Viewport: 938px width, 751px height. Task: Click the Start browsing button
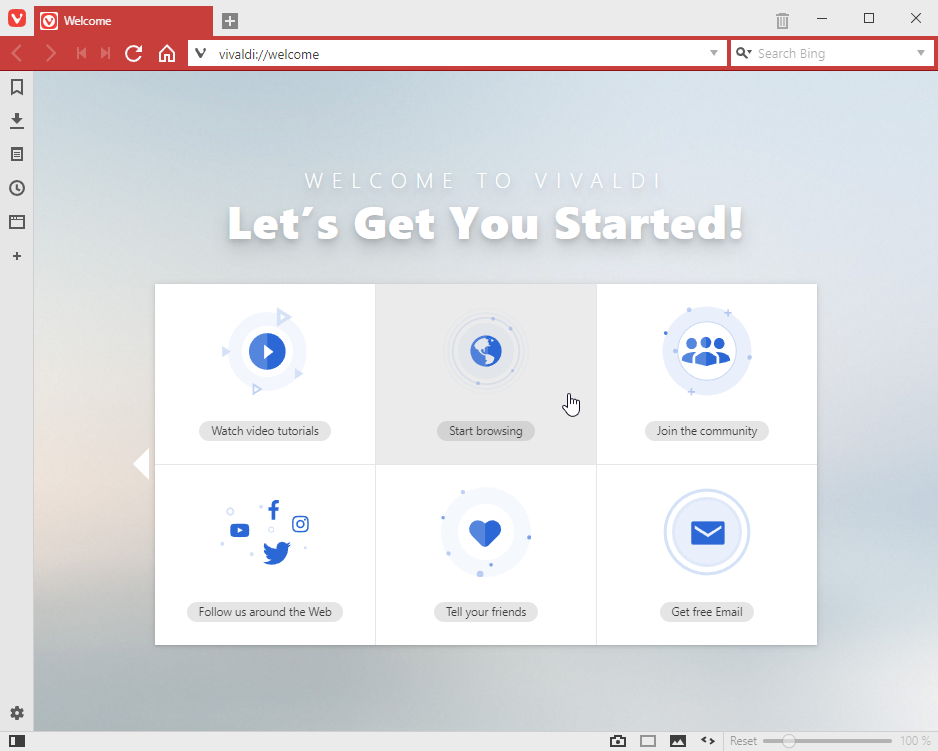pyautogui.click(x=486, y=431)
